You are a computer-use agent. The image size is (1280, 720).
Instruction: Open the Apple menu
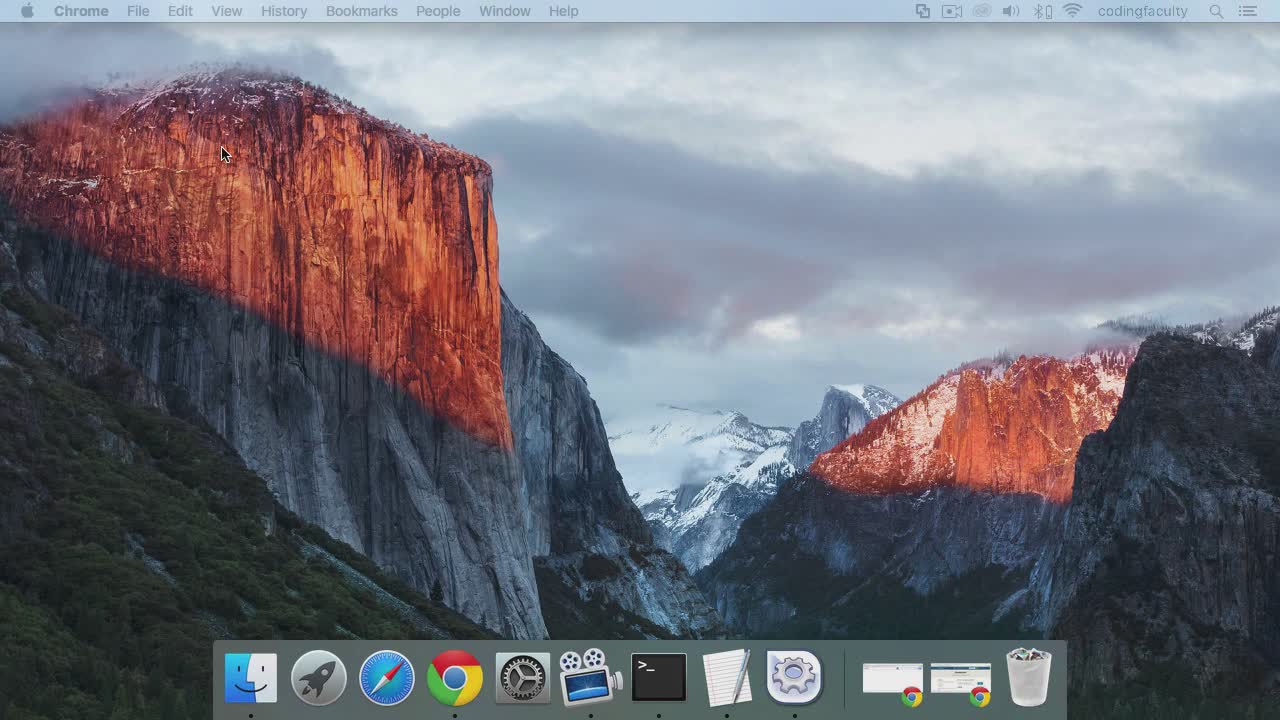[27, 11]
